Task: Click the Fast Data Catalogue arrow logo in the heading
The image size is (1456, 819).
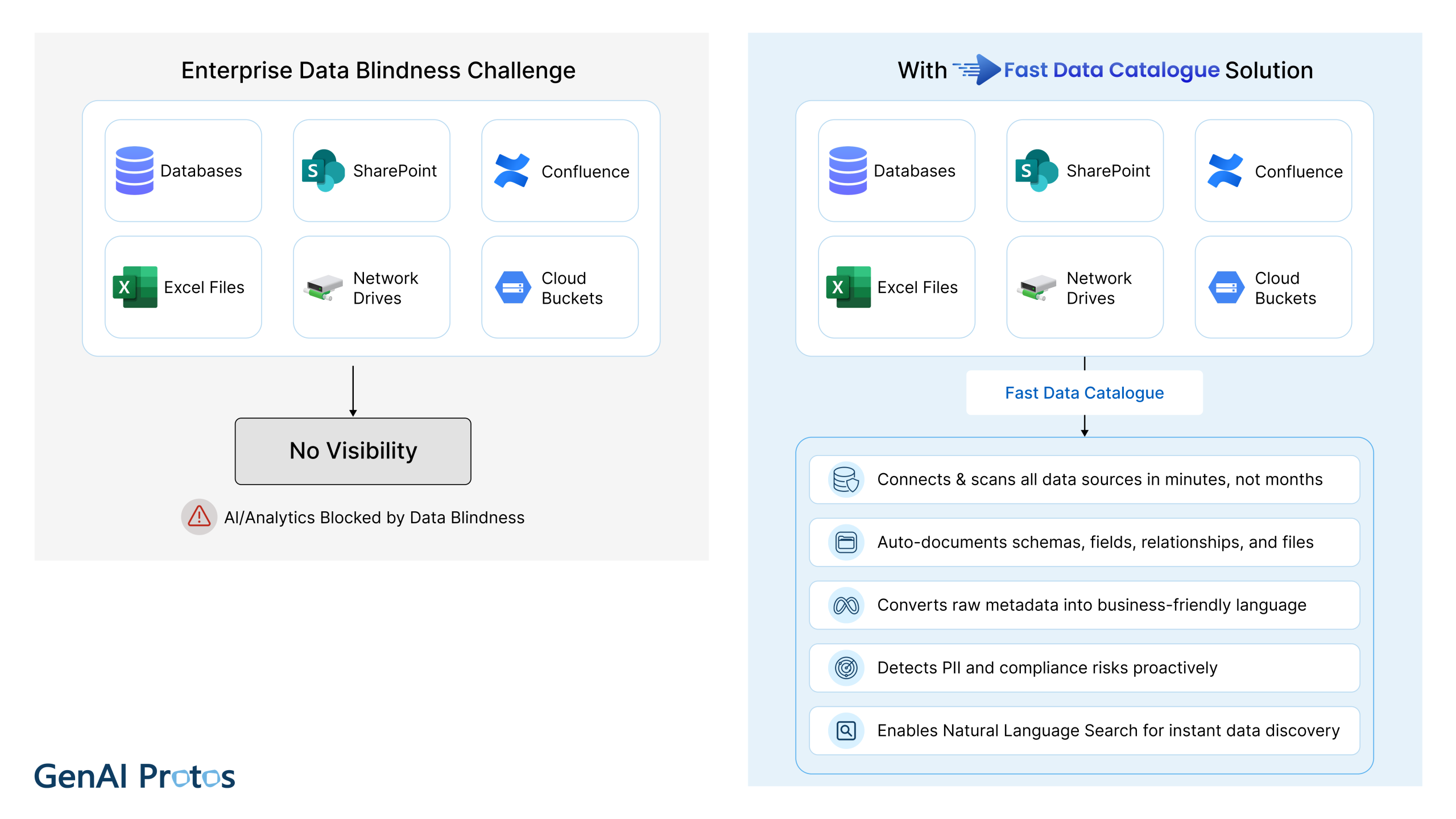Action: [977, 70]
